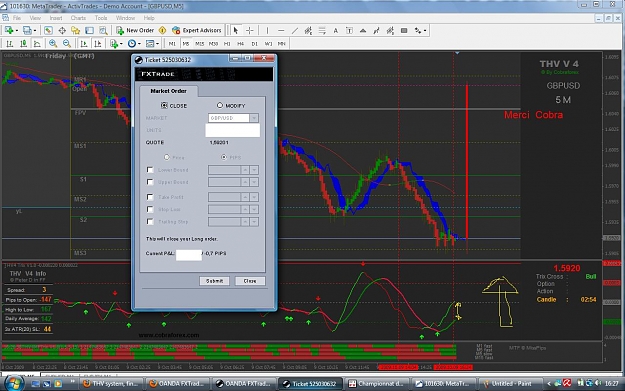This screenshot has height=391, width=625.
Task: Select the MODIFY radio button in ticket dialog
Action: (220, 105)
